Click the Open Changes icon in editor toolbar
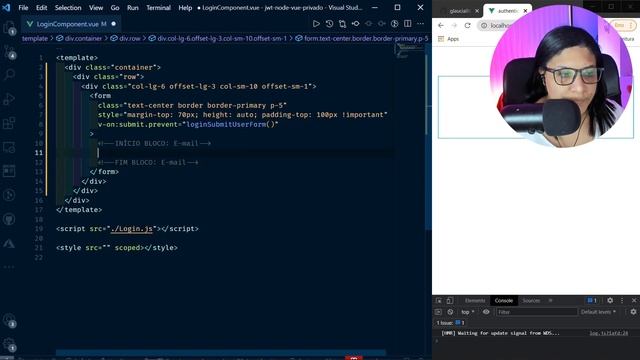This screenshot has height=360, width=640. [342, 24]
